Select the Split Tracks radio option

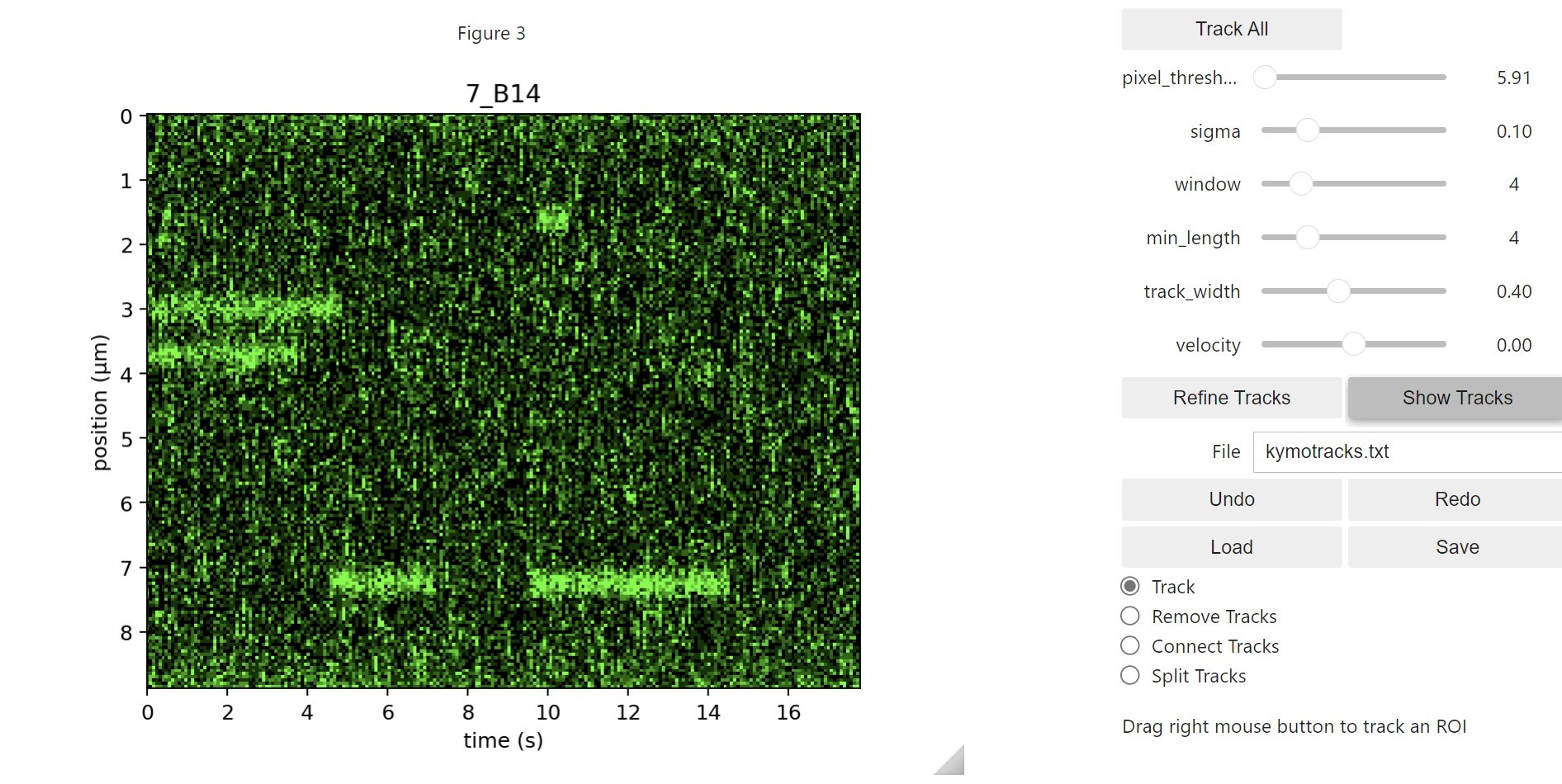[x=1130, y=675]
